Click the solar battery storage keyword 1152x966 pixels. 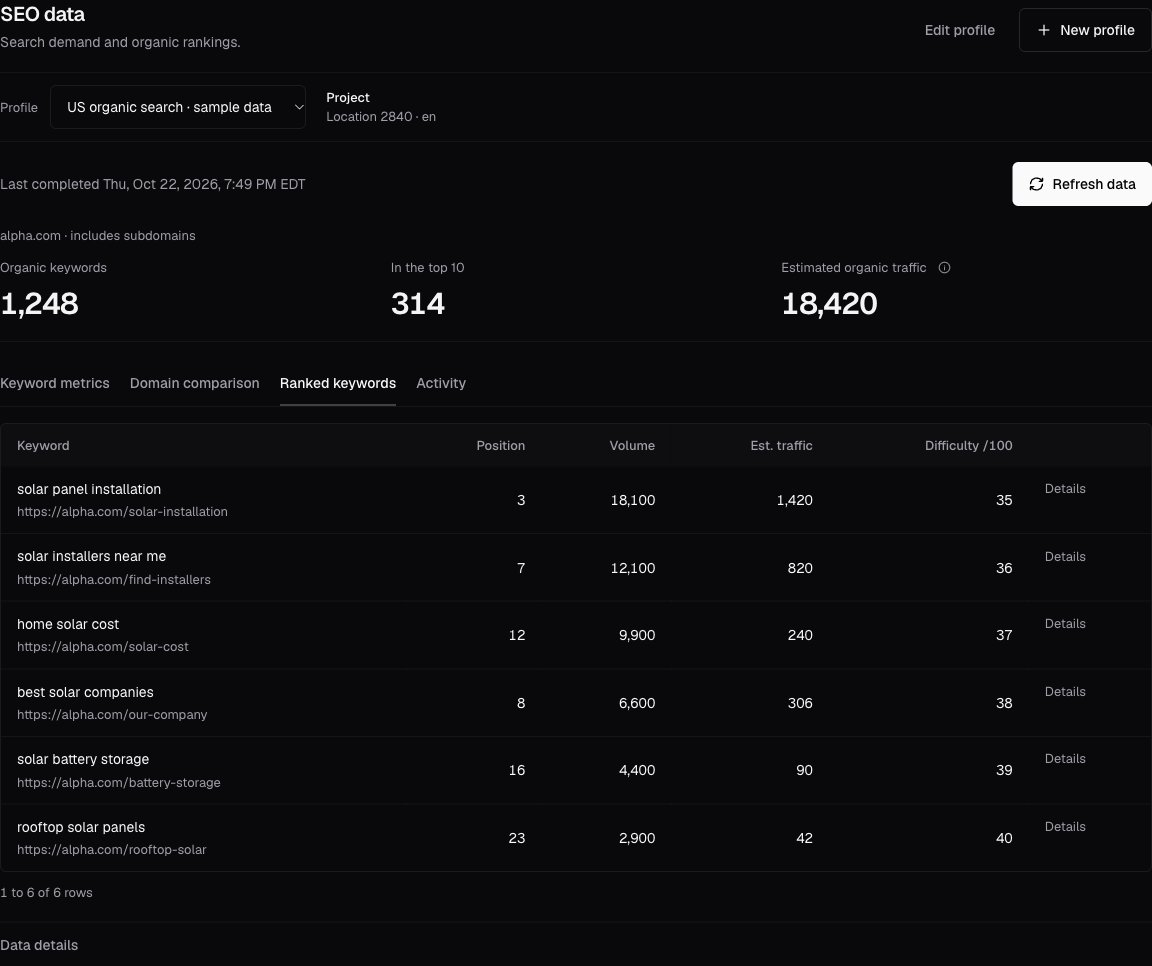click(83, 760)
